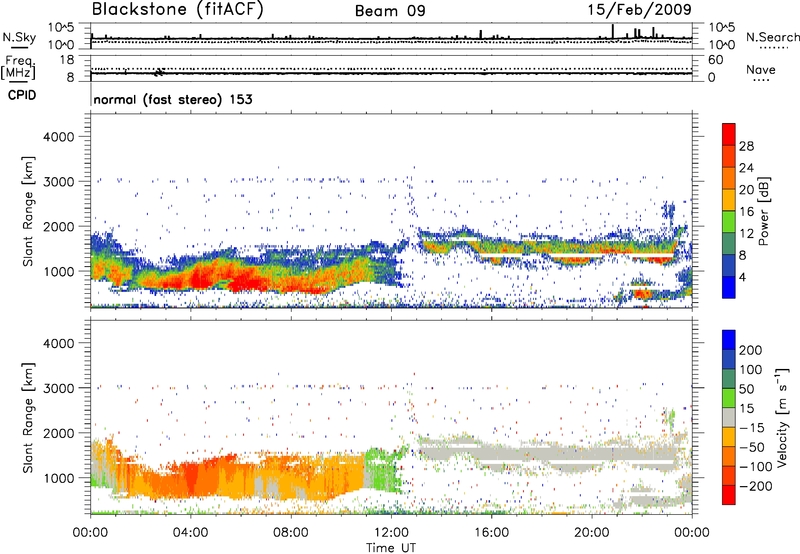Click the 2000 tick in the power panel
The height and width of the screenshot is (554, 800).
click(x=58, y=226)
